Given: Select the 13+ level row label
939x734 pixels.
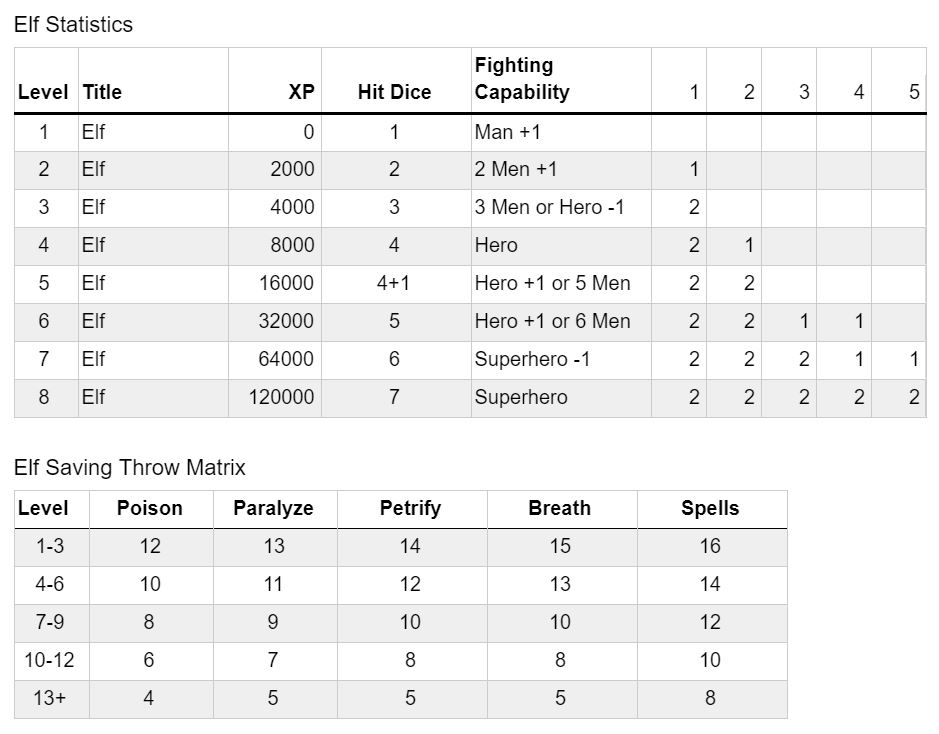Looking at the screenshot, I should pos(49,698).
